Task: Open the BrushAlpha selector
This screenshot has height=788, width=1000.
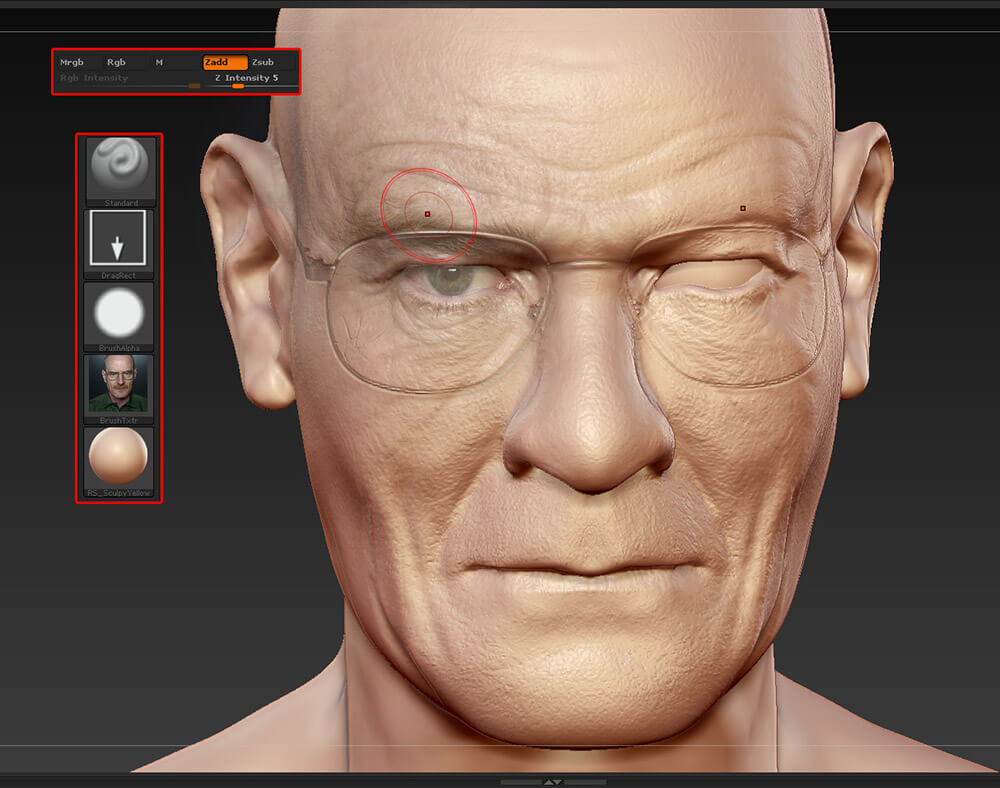Action: pyautogui.click(x=119, y=316)
